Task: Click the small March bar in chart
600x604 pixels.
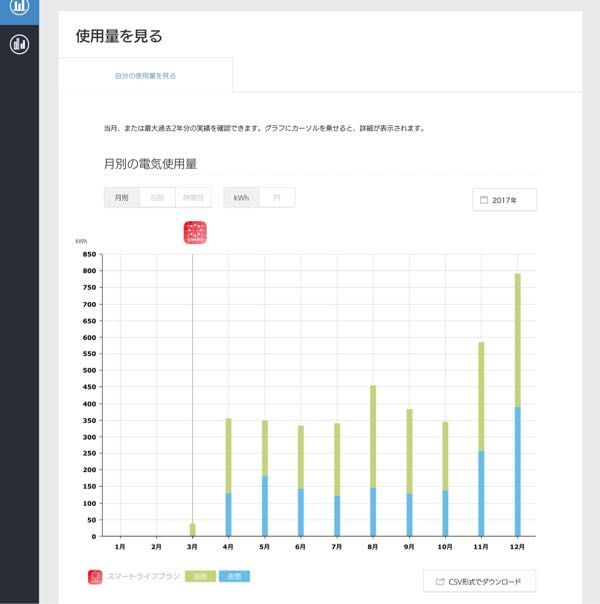Action: [193, 530]
